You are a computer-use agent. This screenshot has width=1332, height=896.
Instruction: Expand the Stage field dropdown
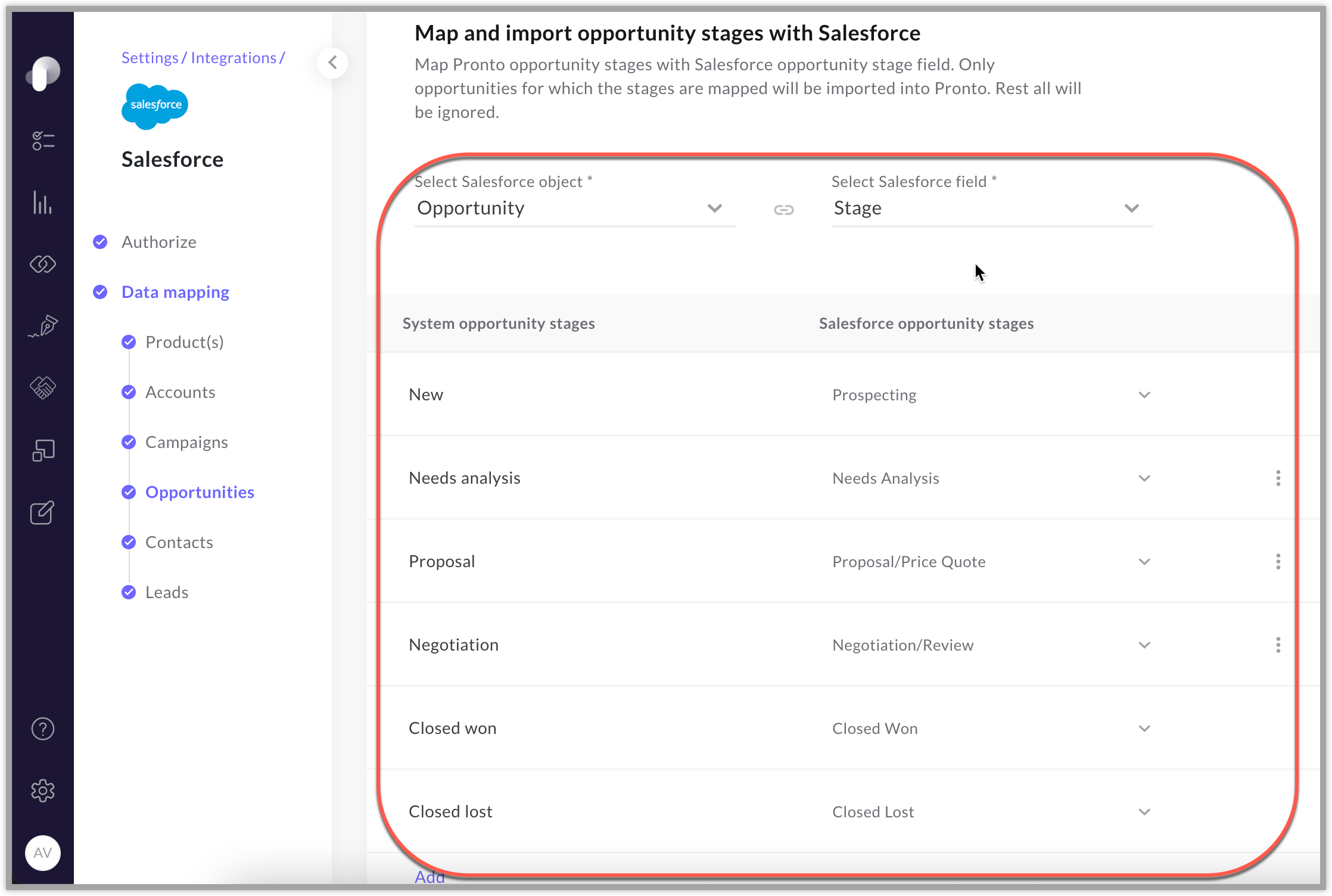pos(1131,209)
